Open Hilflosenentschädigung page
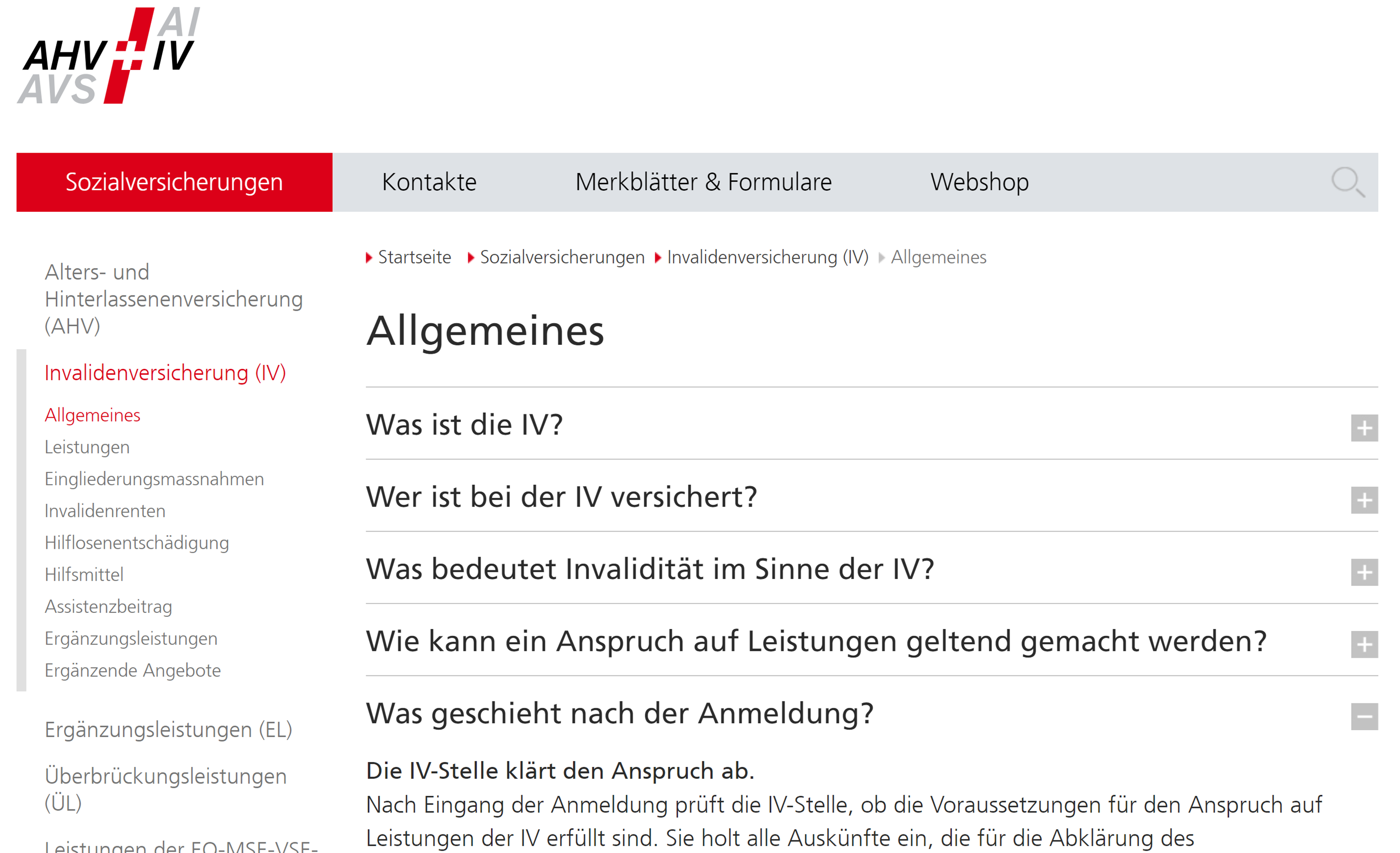The image size is (1400, 853). click(136, 542)
